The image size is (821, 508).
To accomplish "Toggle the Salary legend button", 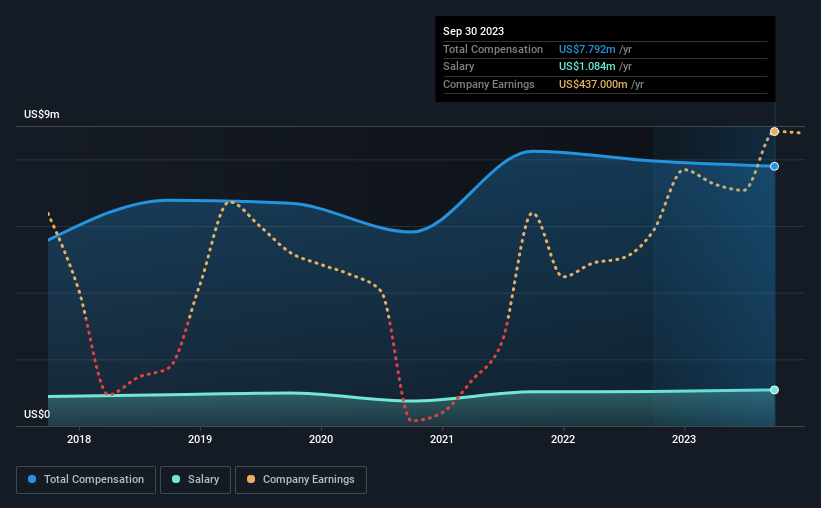I will coord(195,480).
